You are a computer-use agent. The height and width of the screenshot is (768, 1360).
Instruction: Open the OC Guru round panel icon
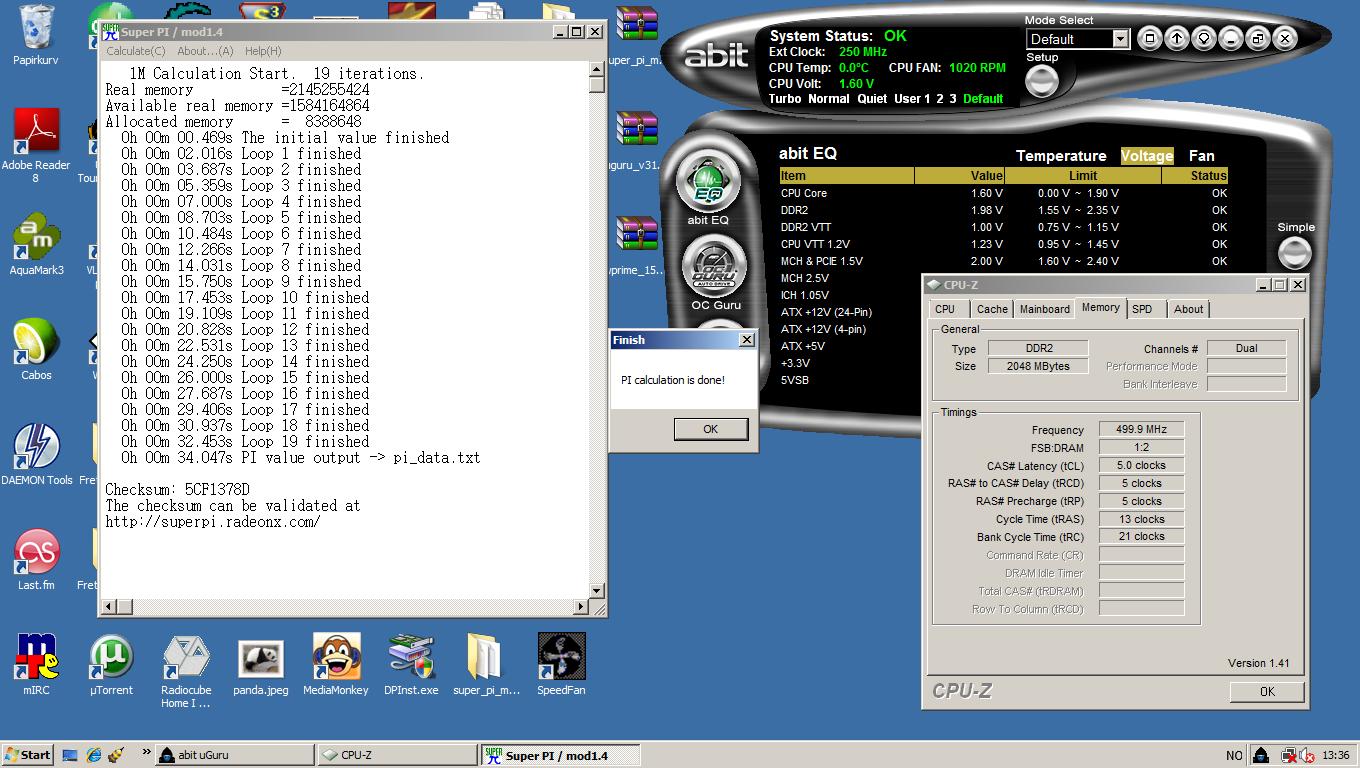pos(715,266)
